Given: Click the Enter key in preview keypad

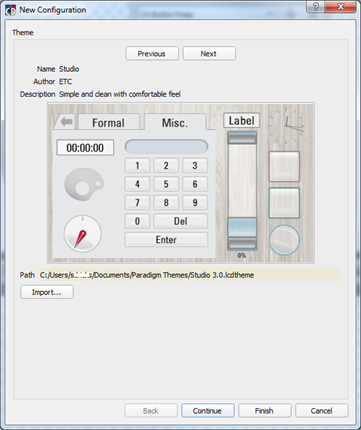Looking at the screenshot, I should click(x=166, y=240).
